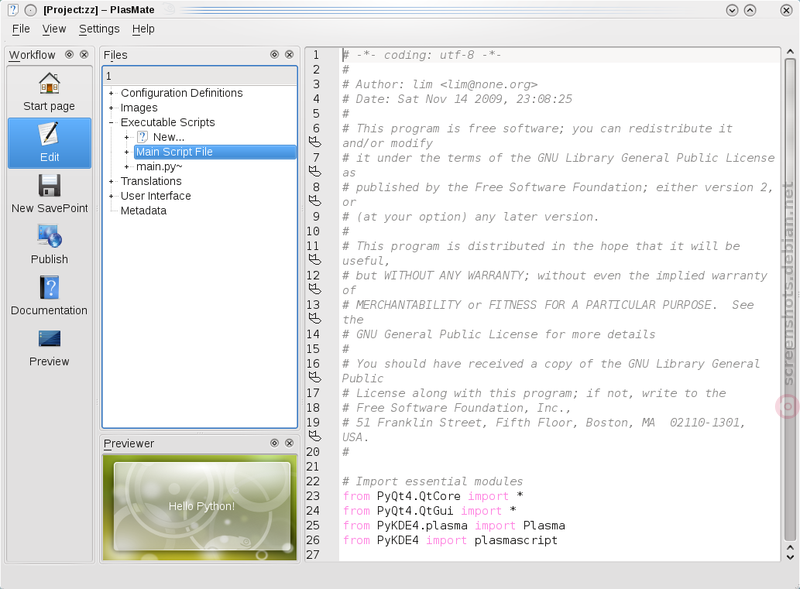The height and width of the screenshot is (589, 800).
Task: Float the Workflow panel
Action: tap(69, 54)
